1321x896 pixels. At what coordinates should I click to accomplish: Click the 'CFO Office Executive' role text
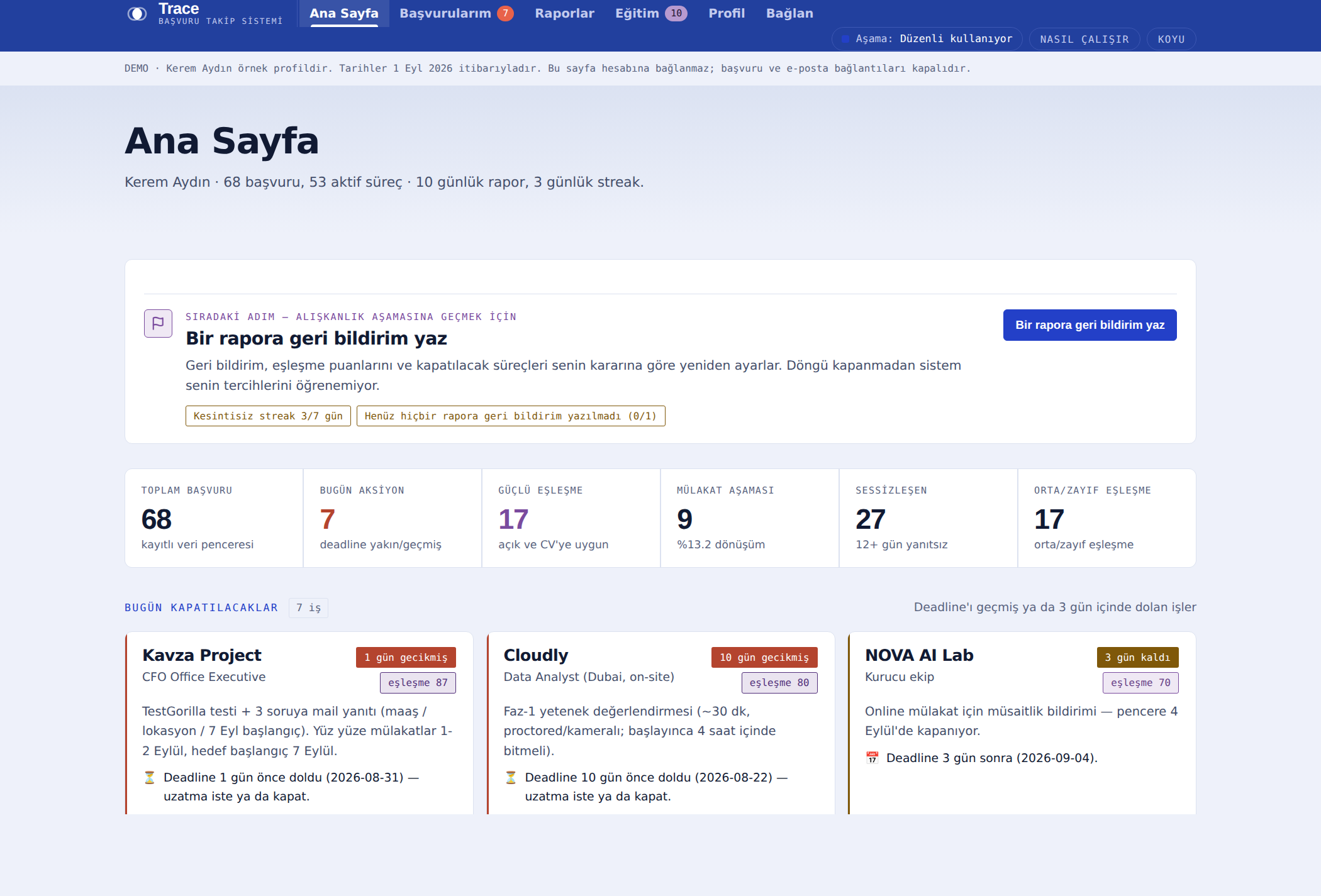click(x=204, y=677)
